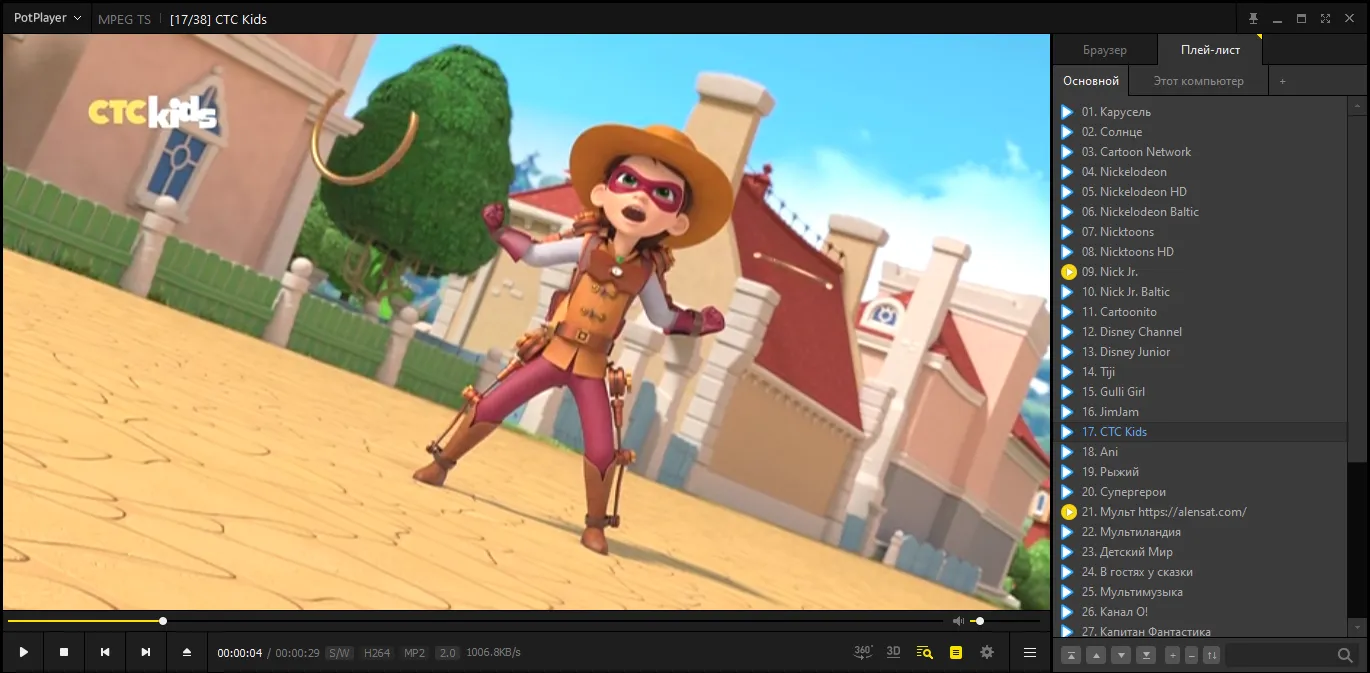Stop playback with the Stop button

[x=64, y=652]
